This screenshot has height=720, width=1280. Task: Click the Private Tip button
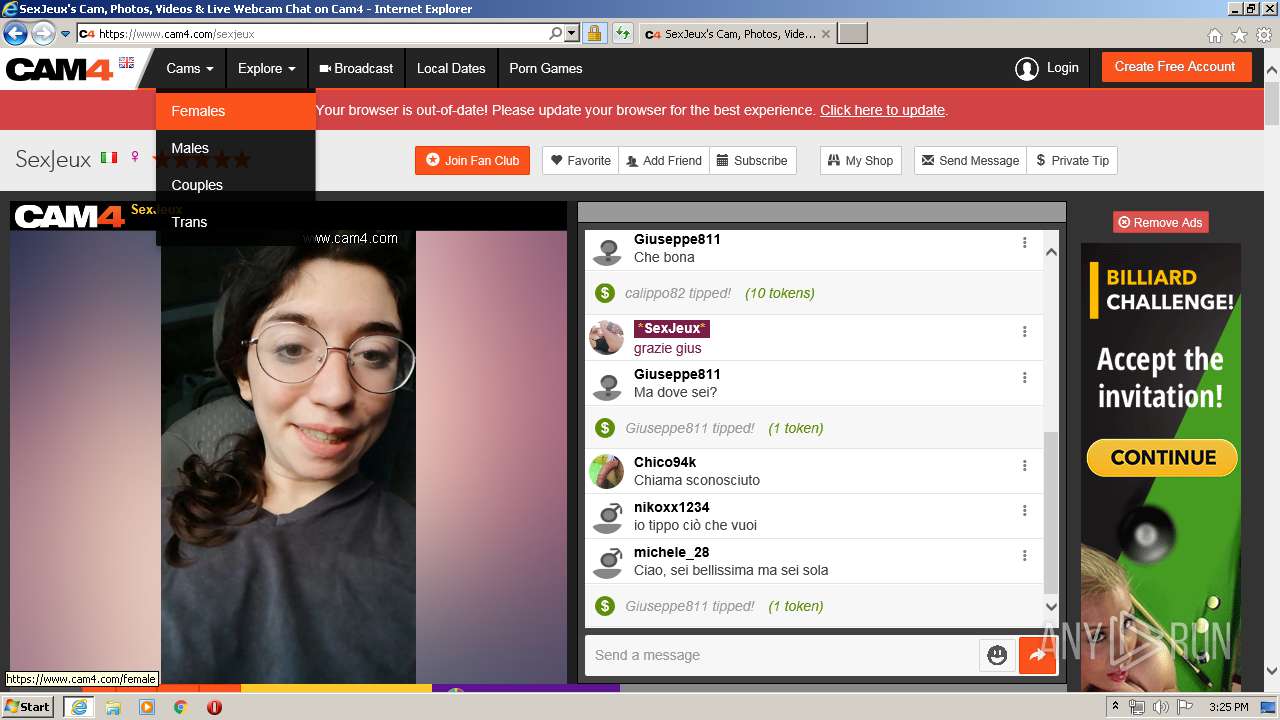point(1072,160)
